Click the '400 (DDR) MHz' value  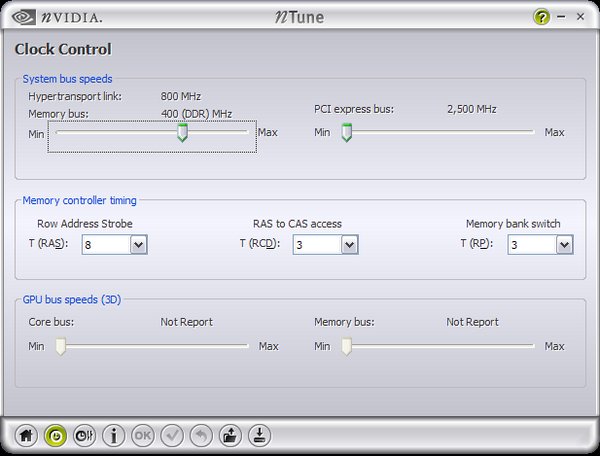196,114
